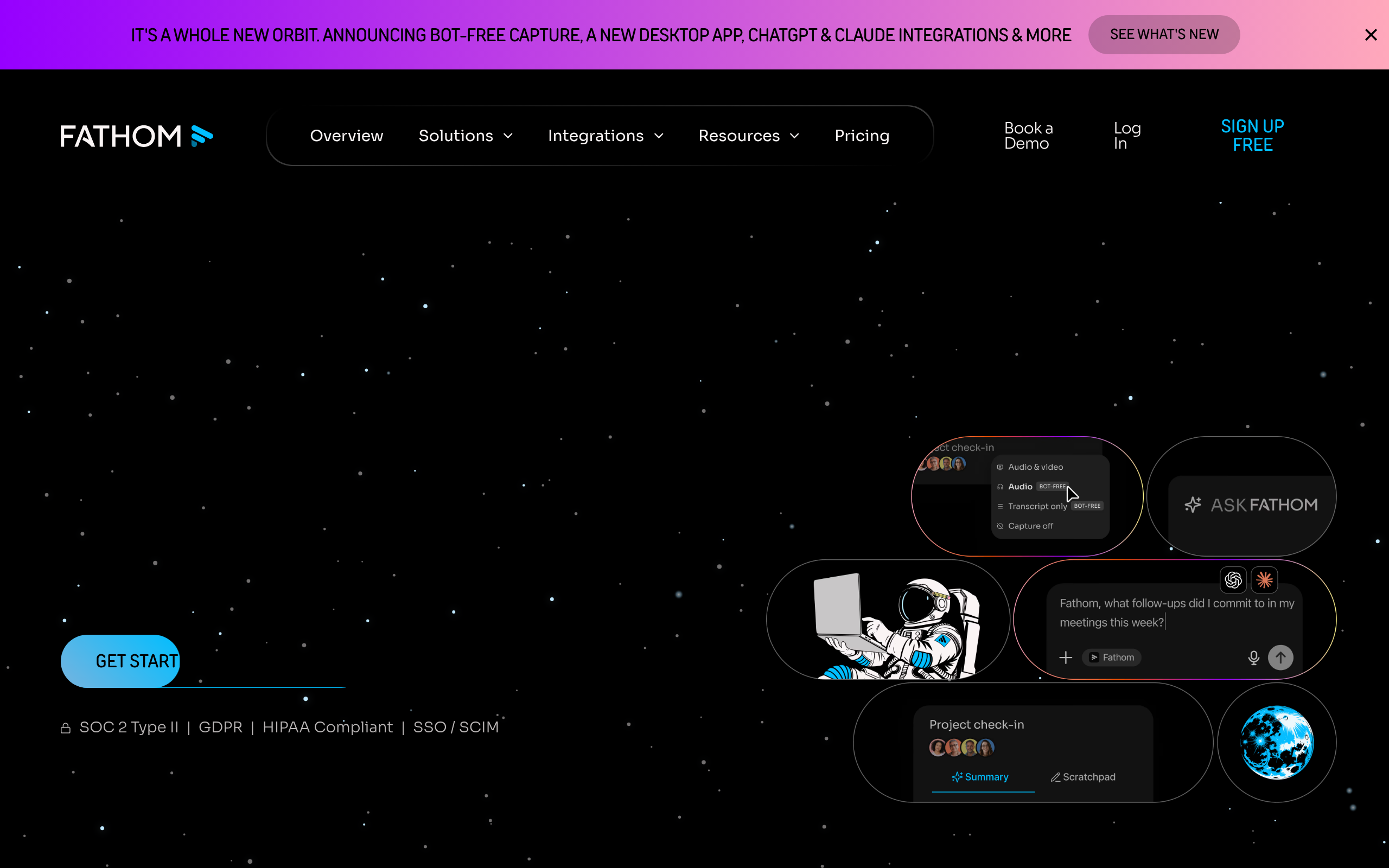Choose the Capture off option

1025,526
